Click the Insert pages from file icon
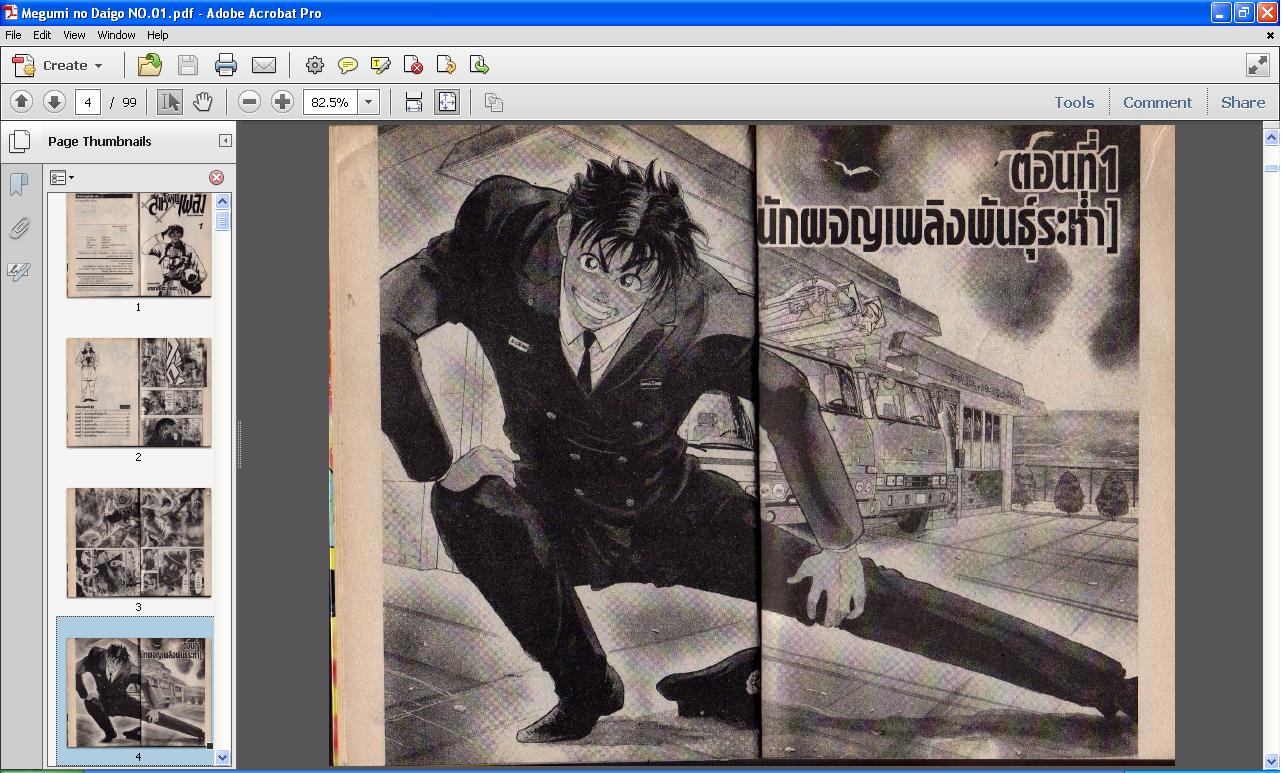 coord(446,65)
